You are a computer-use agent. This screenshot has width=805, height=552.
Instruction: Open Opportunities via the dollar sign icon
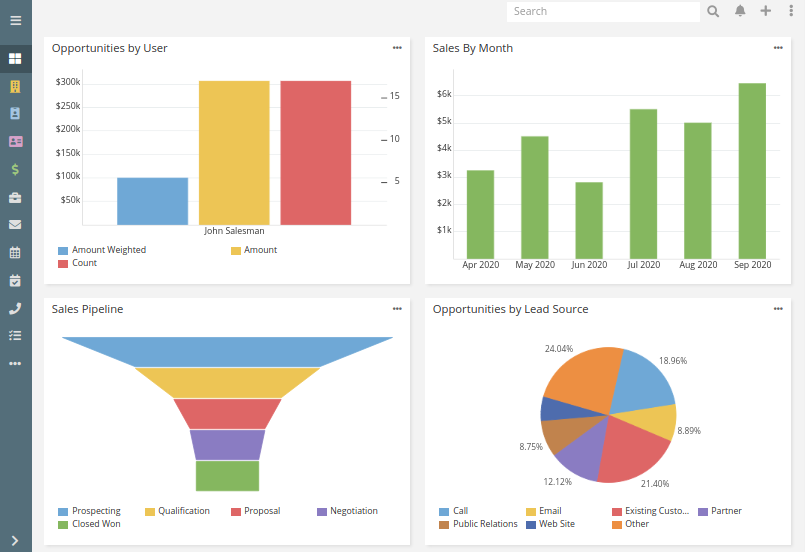15,170
